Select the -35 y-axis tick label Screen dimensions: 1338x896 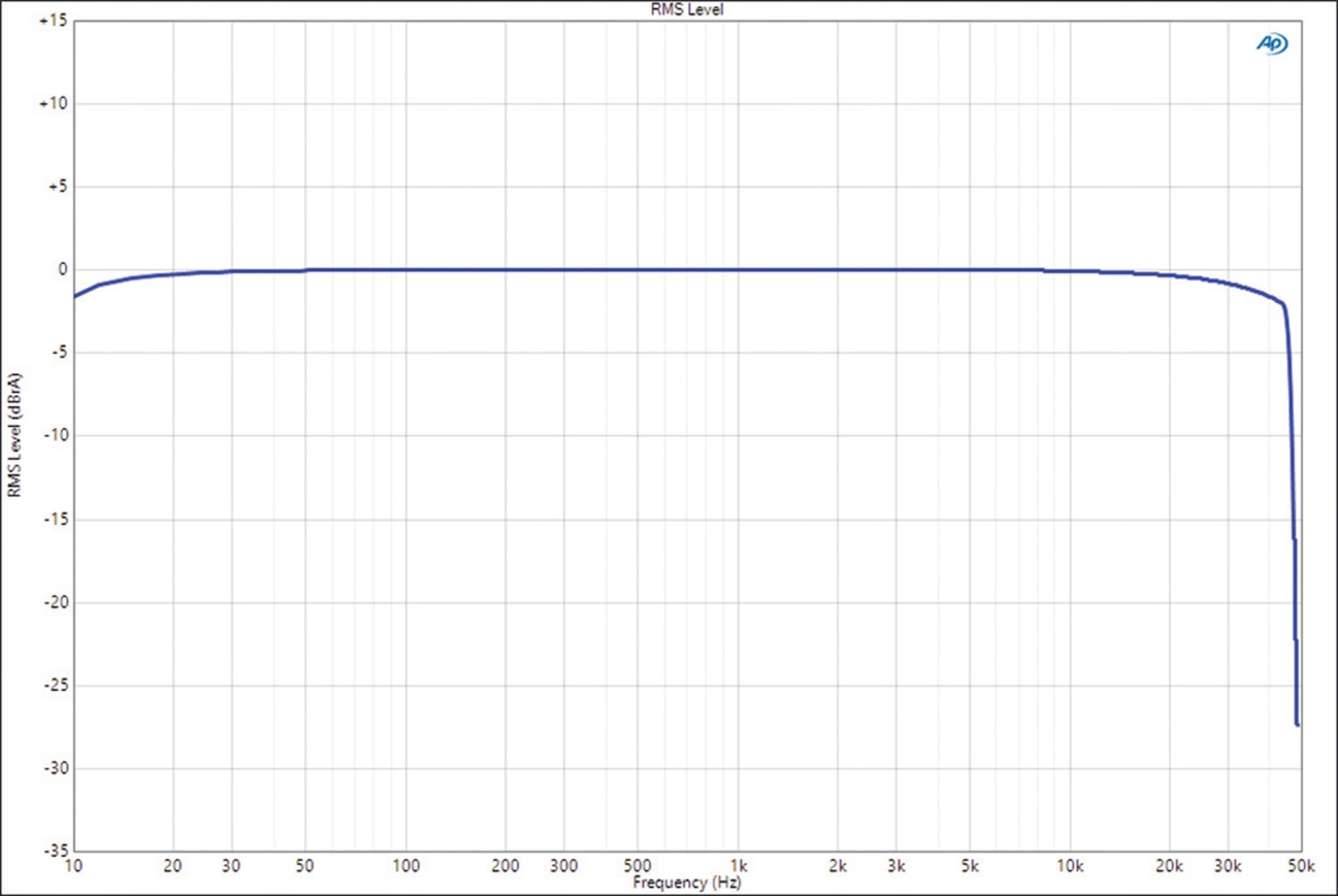point(55,851)
